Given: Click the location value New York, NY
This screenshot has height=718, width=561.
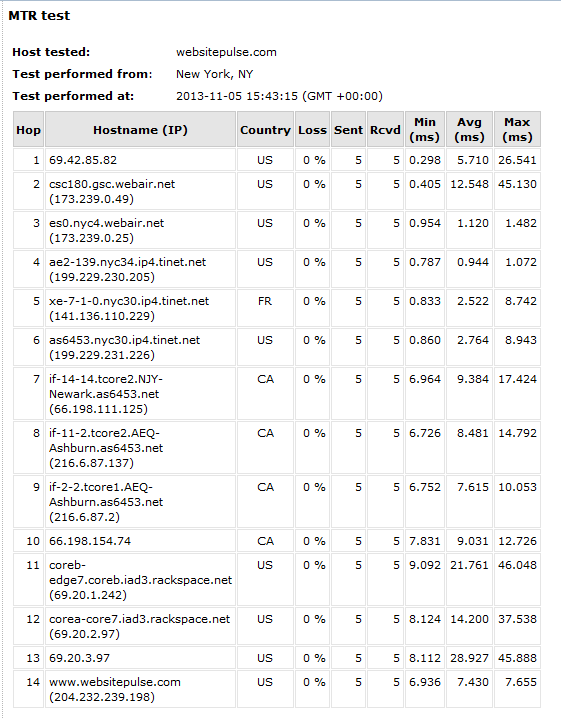Looking at the screenshot, I should point(214,74).
